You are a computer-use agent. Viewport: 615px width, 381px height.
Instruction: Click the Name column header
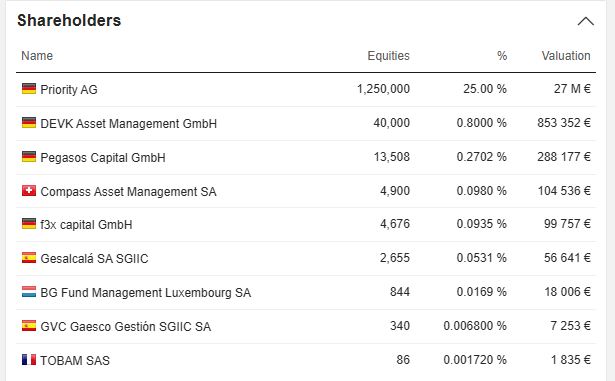(x=37, y=56)
